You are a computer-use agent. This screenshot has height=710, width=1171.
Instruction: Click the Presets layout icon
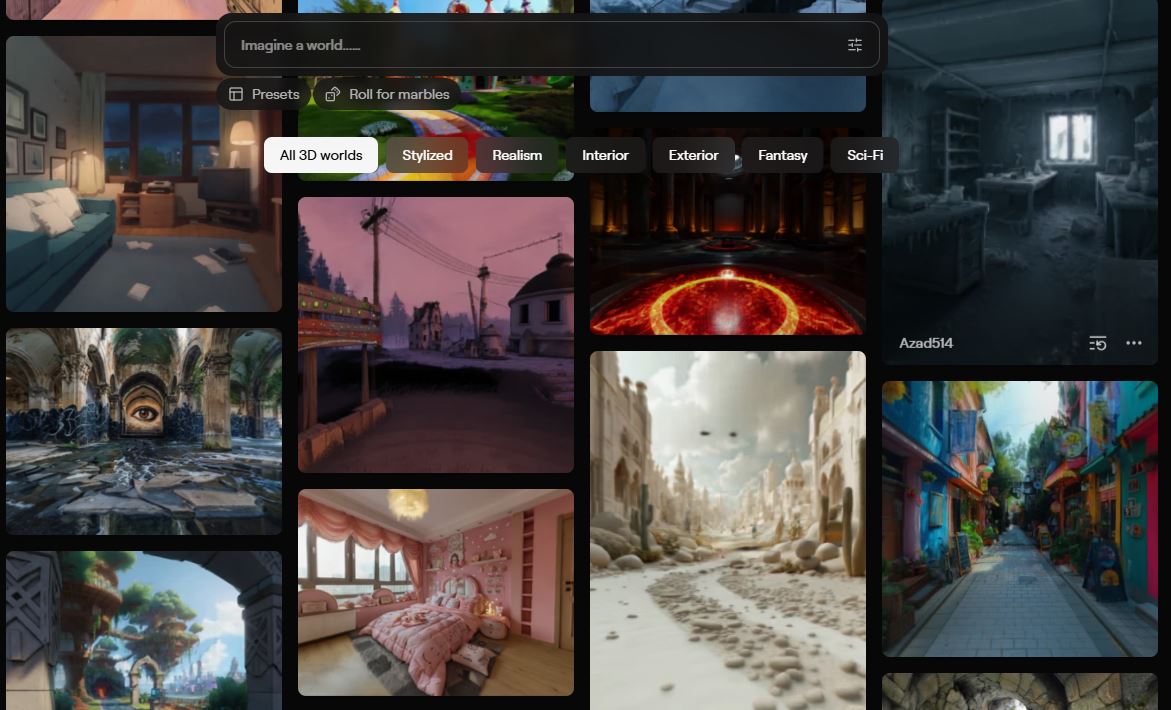[x=236, y=94]
